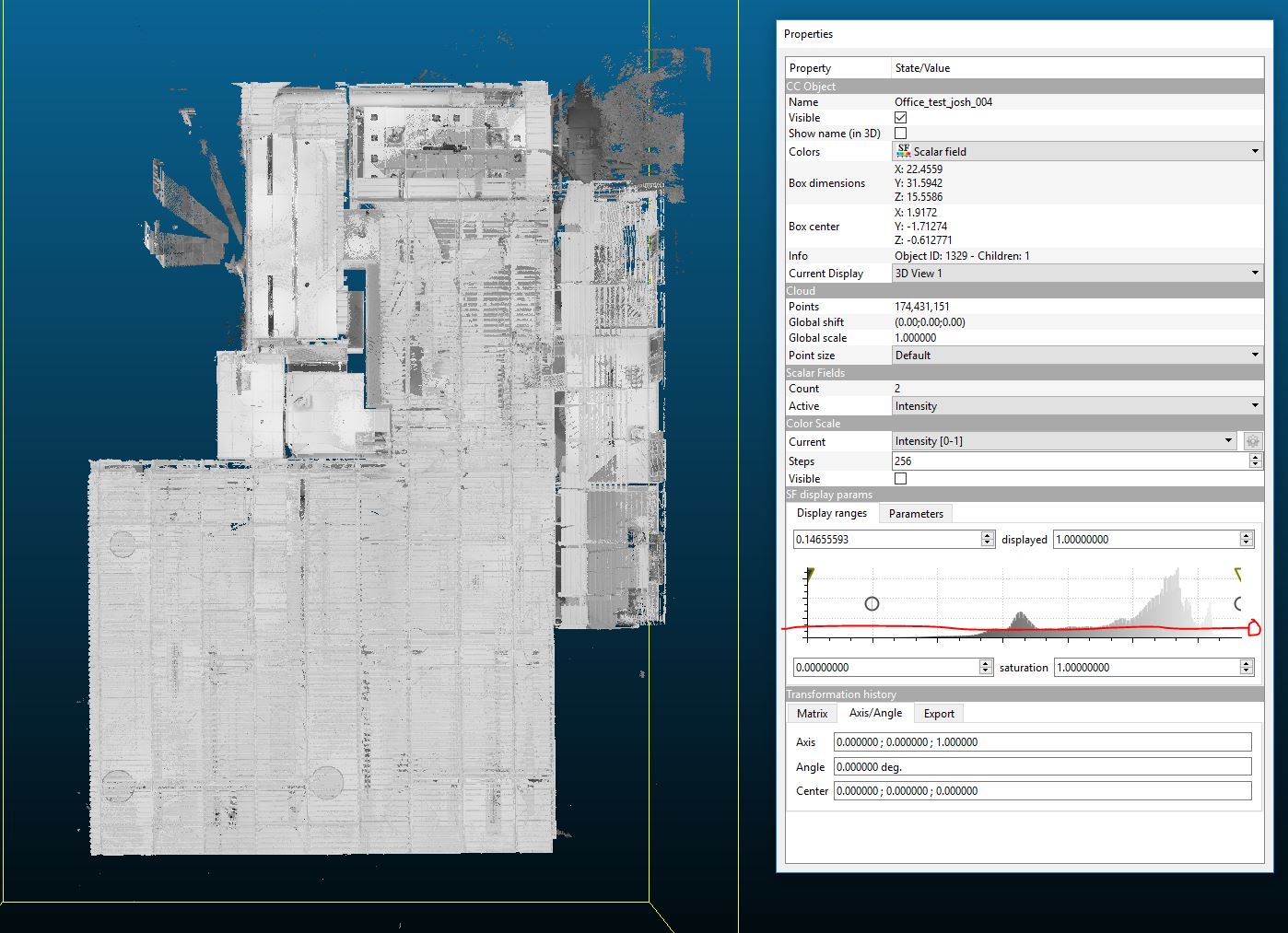This screenshot has width=1288, height=933.
Task: Uncheck the CC Object Visible checkbox
Action: point(900,118)
